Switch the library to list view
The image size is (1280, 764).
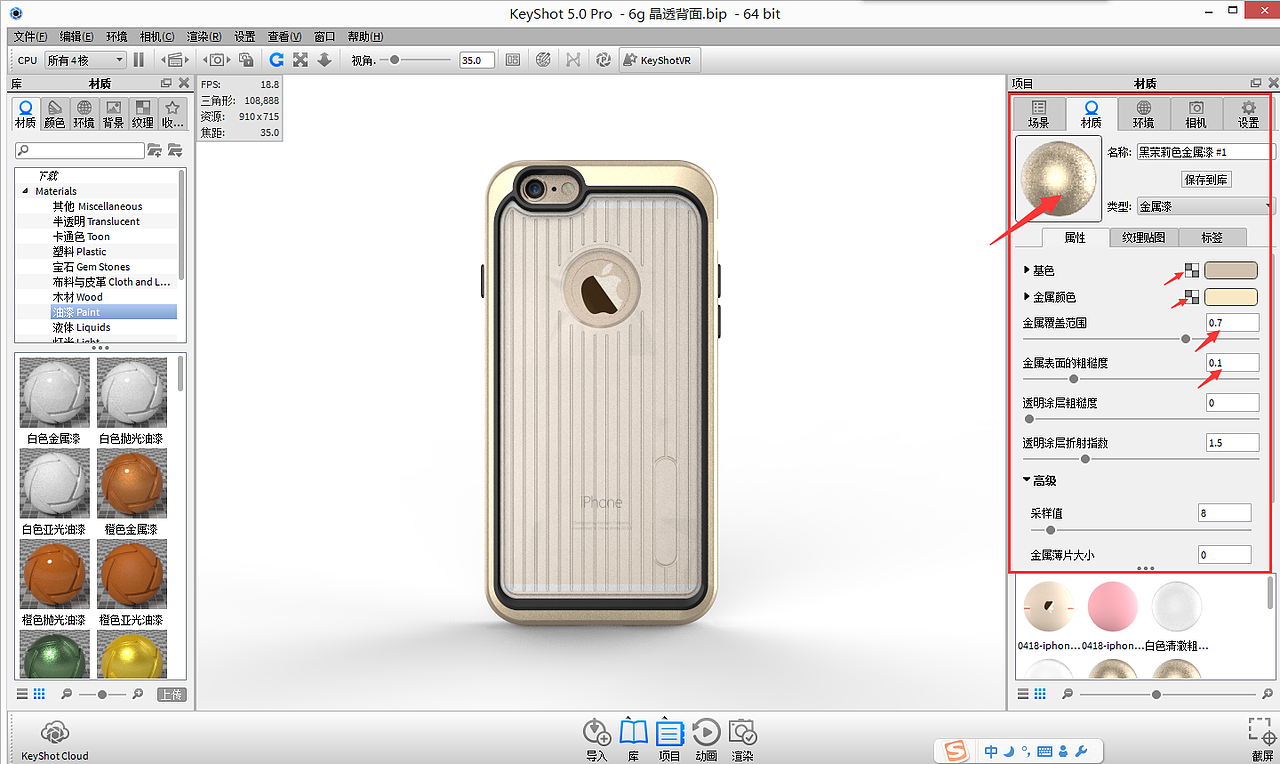pyautogui.click(x=23, y=693)
